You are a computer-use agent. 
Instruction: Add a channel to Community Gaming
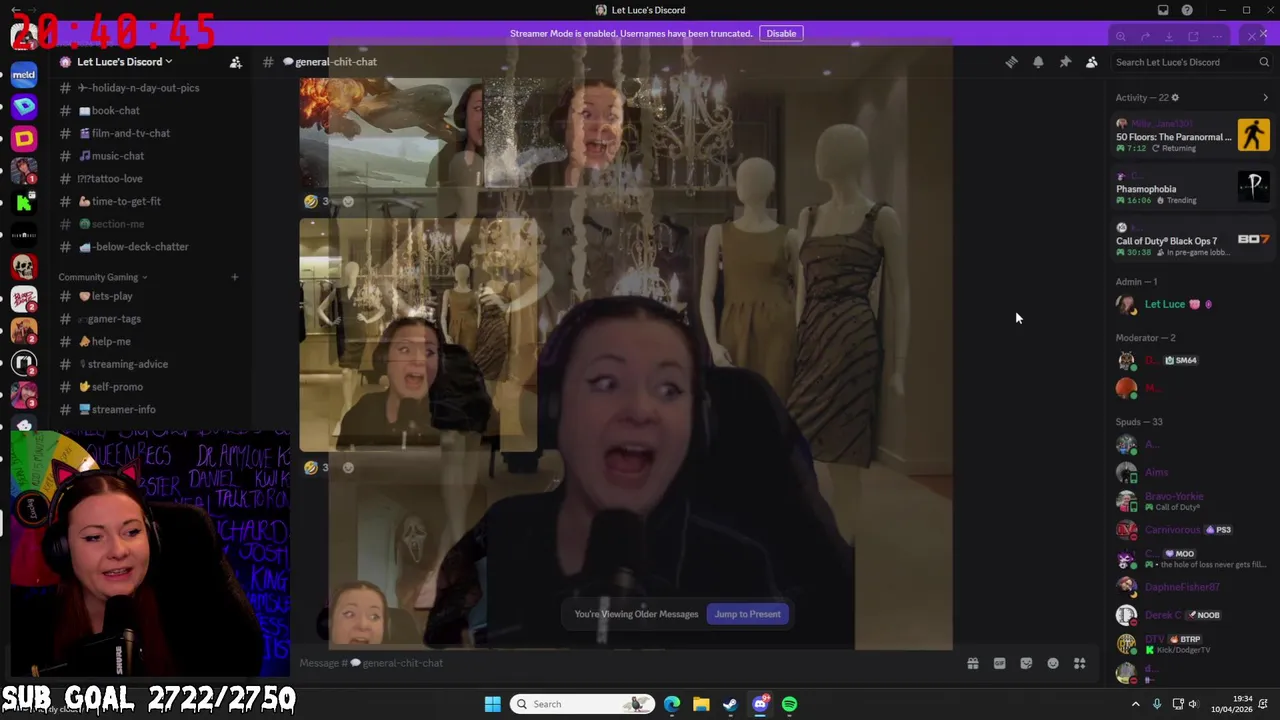[x=235, y=277]
